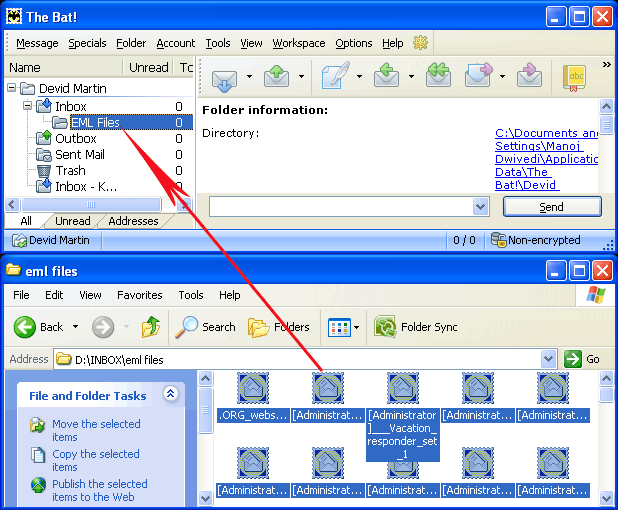
Task: Open the Account menu
Action: coord(176,43)
